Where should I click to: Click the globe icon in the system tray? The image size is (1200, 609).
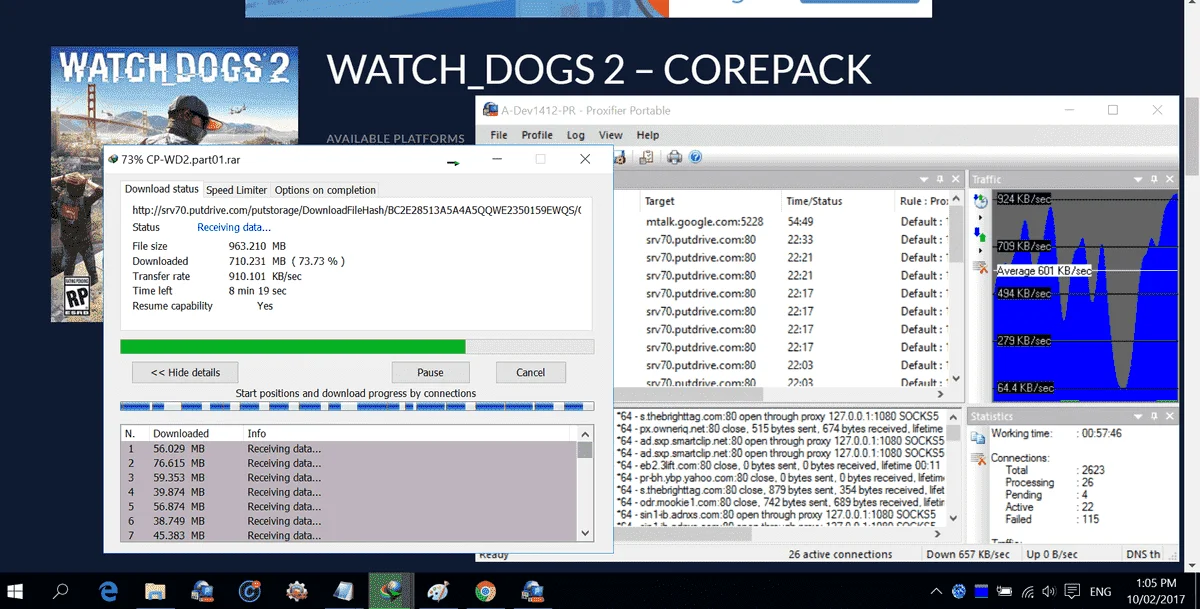[x=958, y=591]
